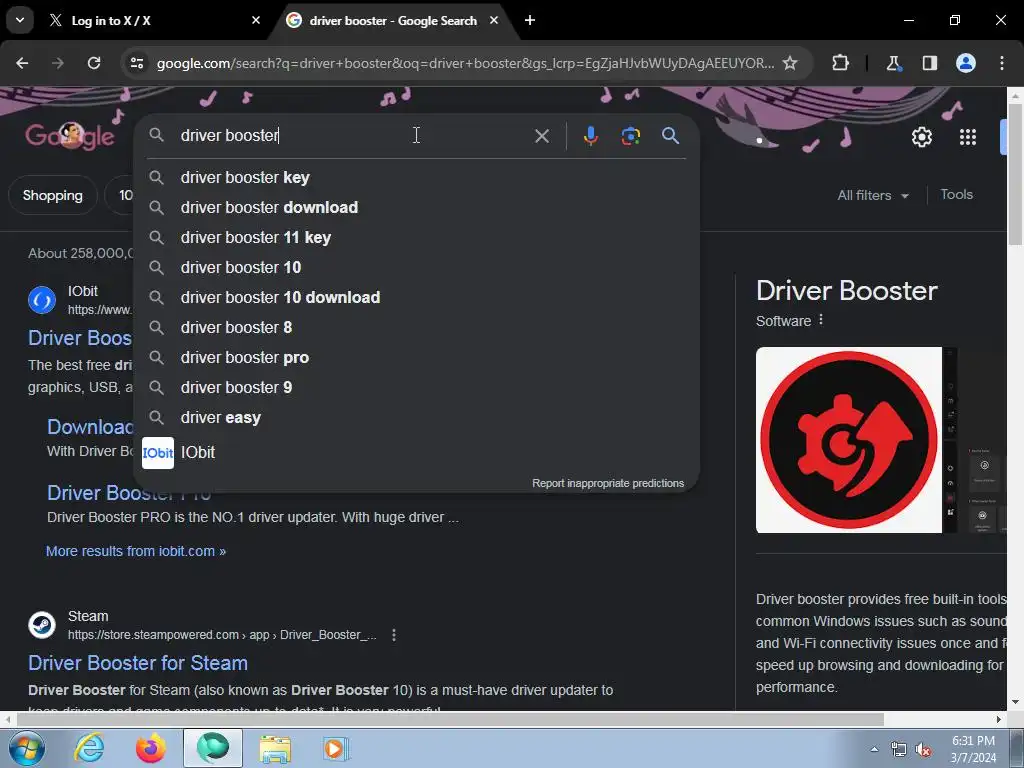This screenshot has height=768, width=1024.
Task: Select the driver booster Google Search tab
Action: coord(392,21)
